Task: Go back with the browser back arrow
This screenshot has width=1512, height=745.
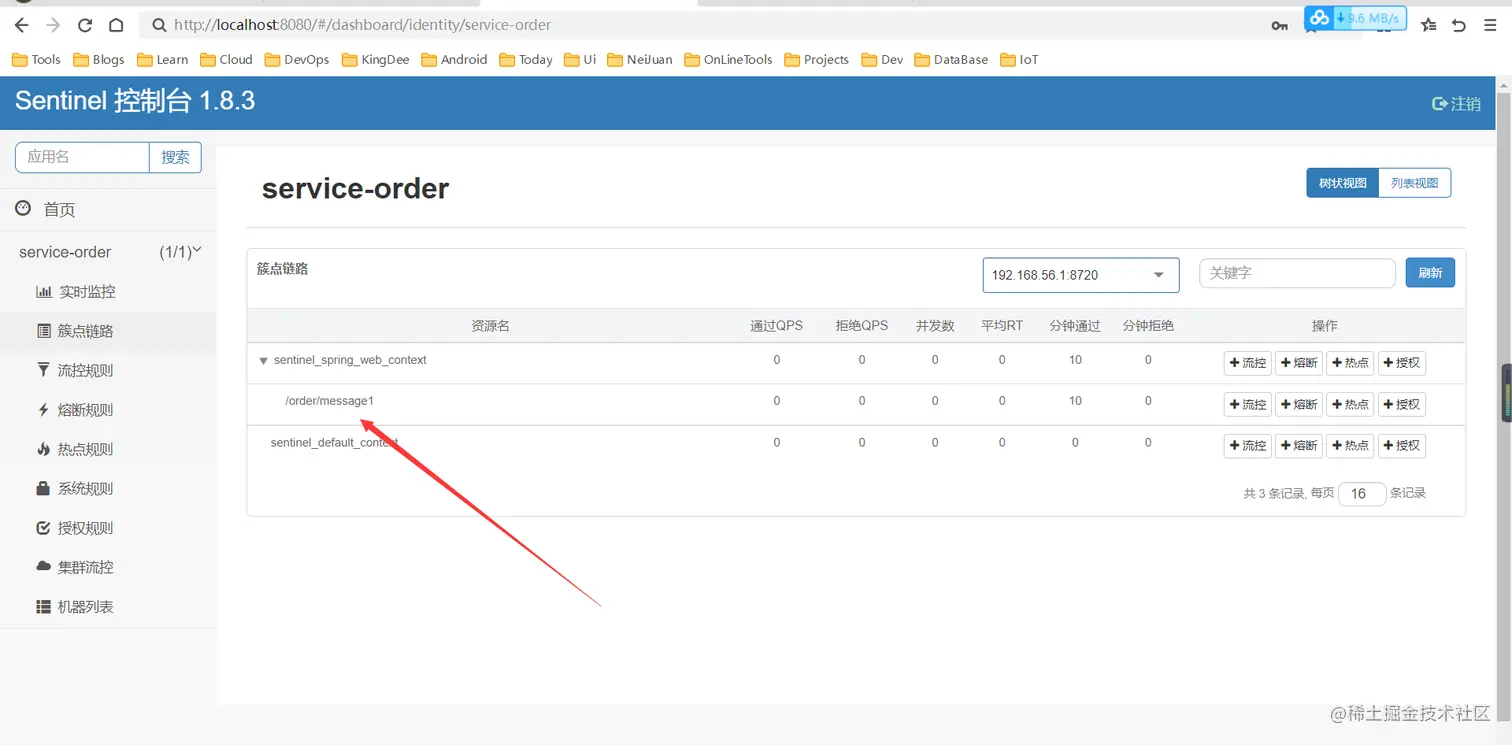Action: [x=22, y=25]
